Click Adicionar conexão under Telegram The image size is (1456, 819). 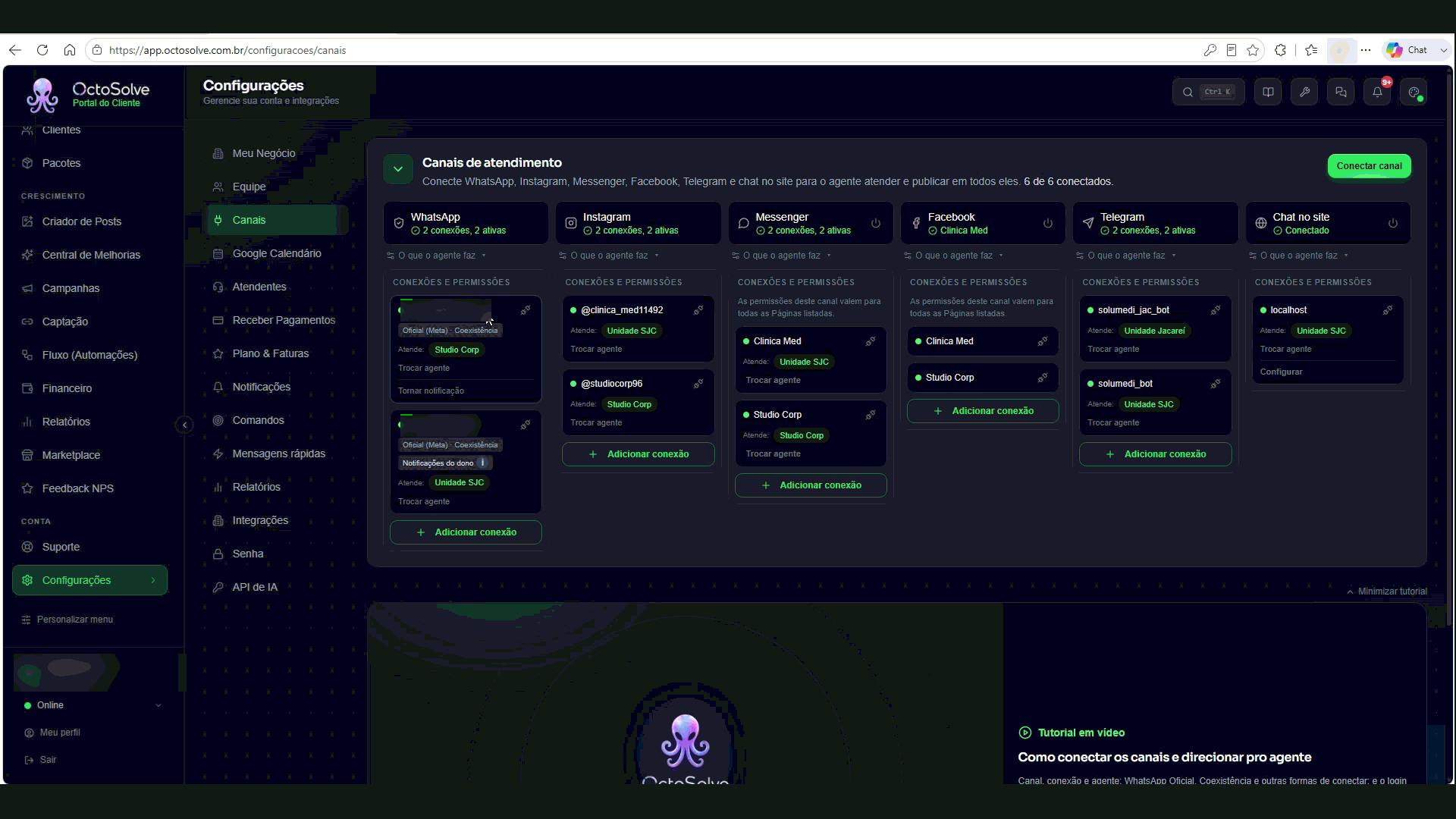[1156, 454]
